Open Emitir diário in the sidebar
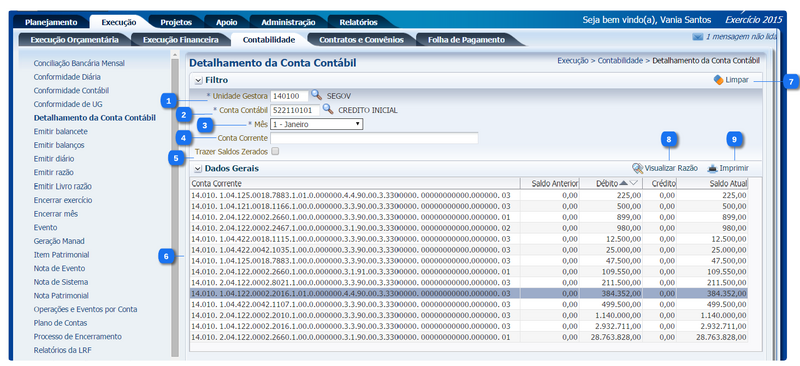Viewport: 800px width, 366px height. coord(54,159)
